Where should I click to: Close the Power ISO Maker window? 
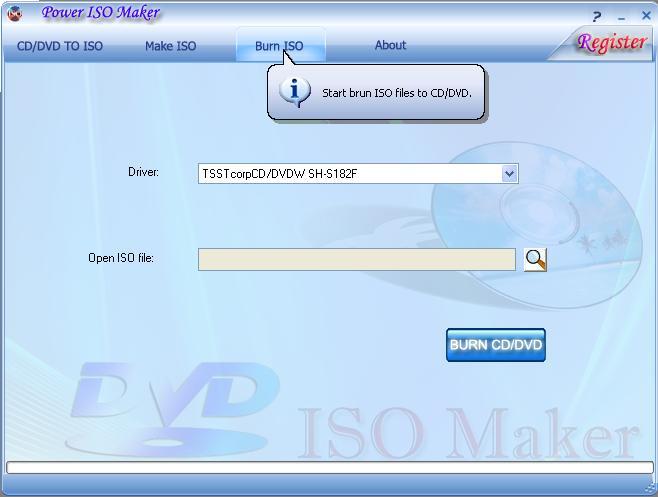646,16
